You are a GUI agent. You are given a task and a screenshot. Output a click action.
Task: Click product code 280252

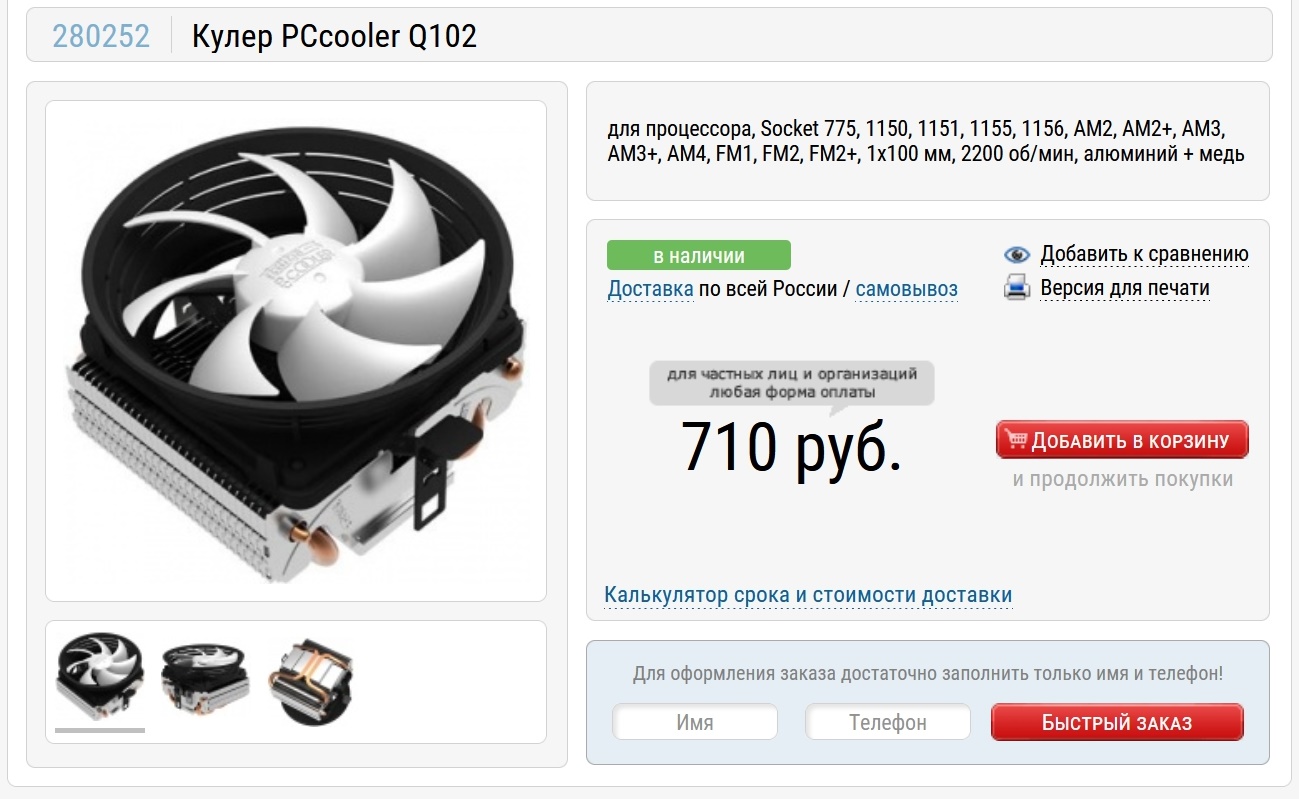(101, 37)
